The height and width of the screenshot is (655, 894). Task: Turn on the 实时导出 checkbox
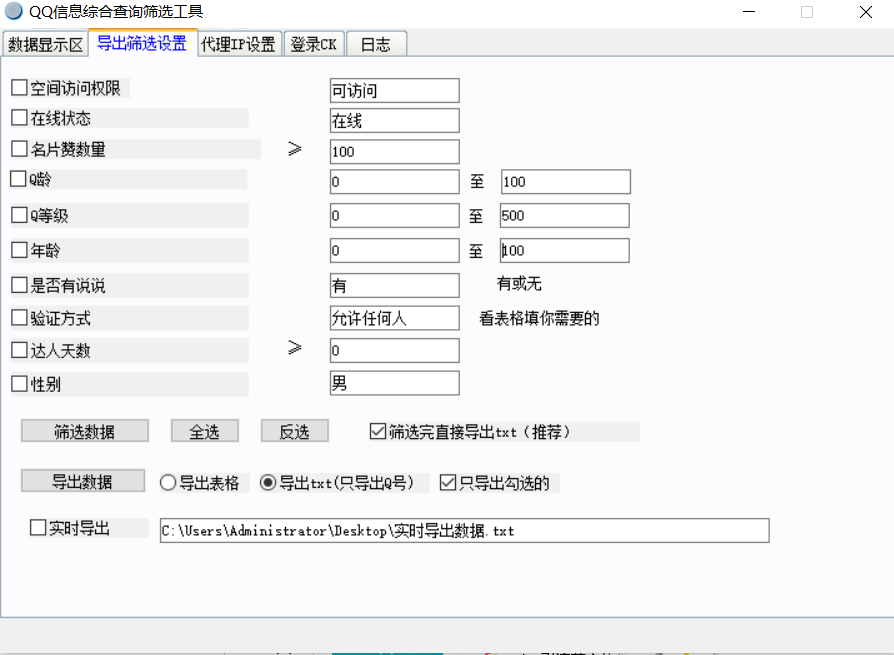pos(38,529)
